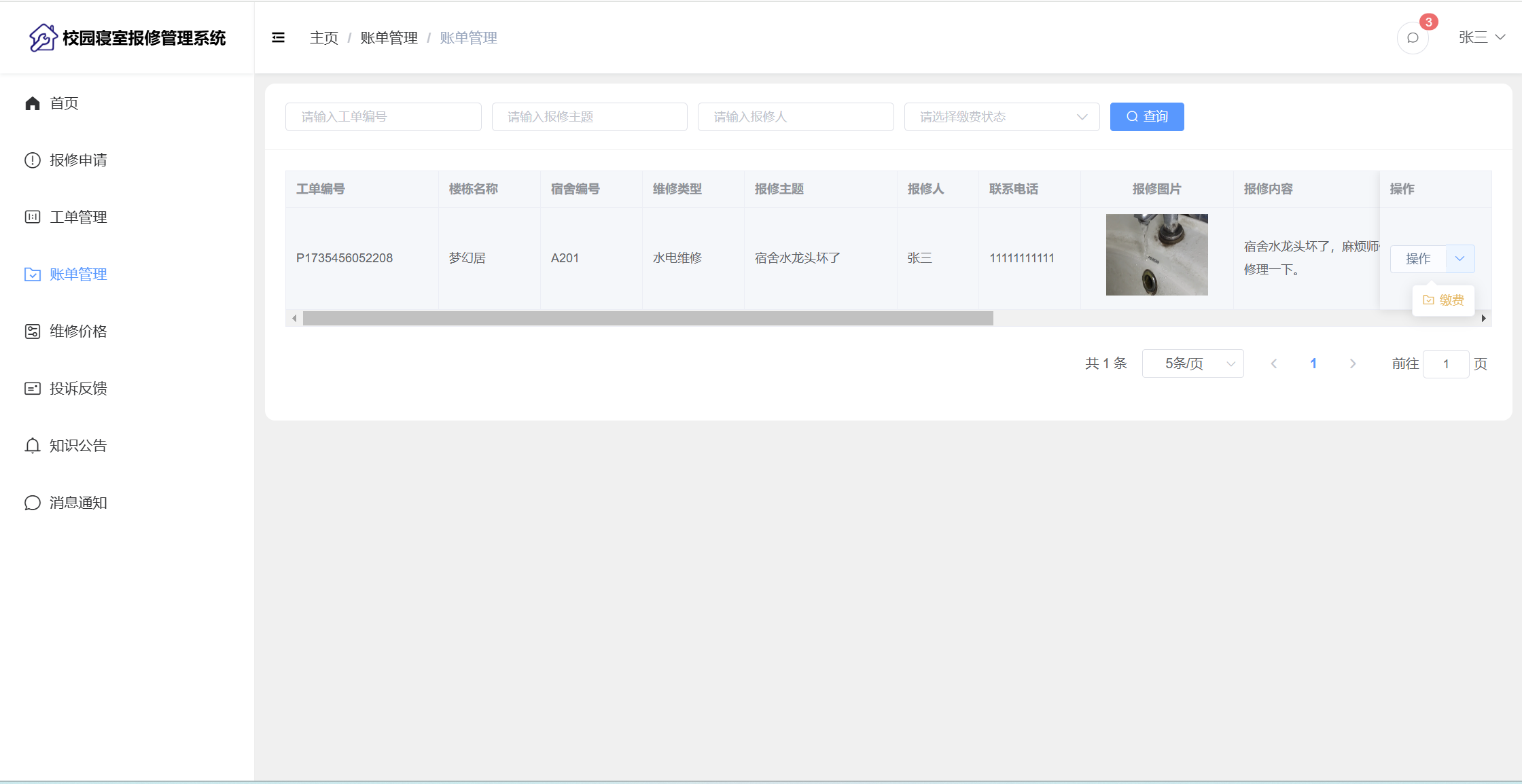Screen dimensions: 1522x784
Task: Click the 报修申请 exclamation icon
Action: pos(33,160)
